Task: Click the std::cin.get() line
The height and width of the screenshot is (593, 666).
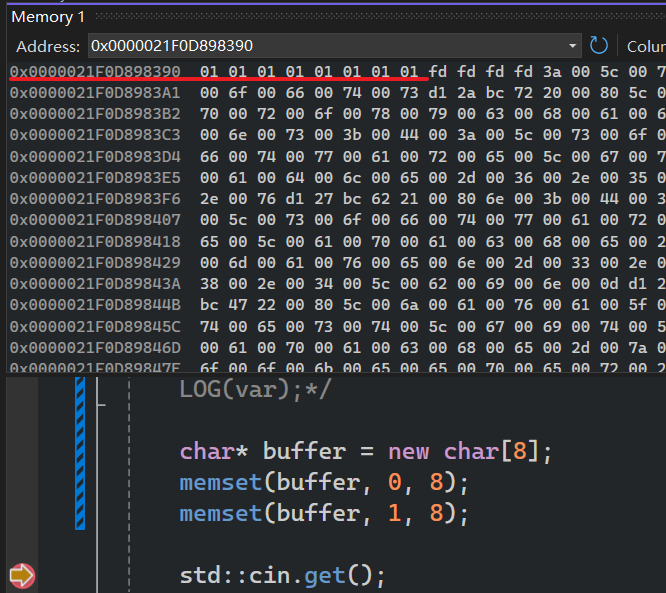Action: 282,575
